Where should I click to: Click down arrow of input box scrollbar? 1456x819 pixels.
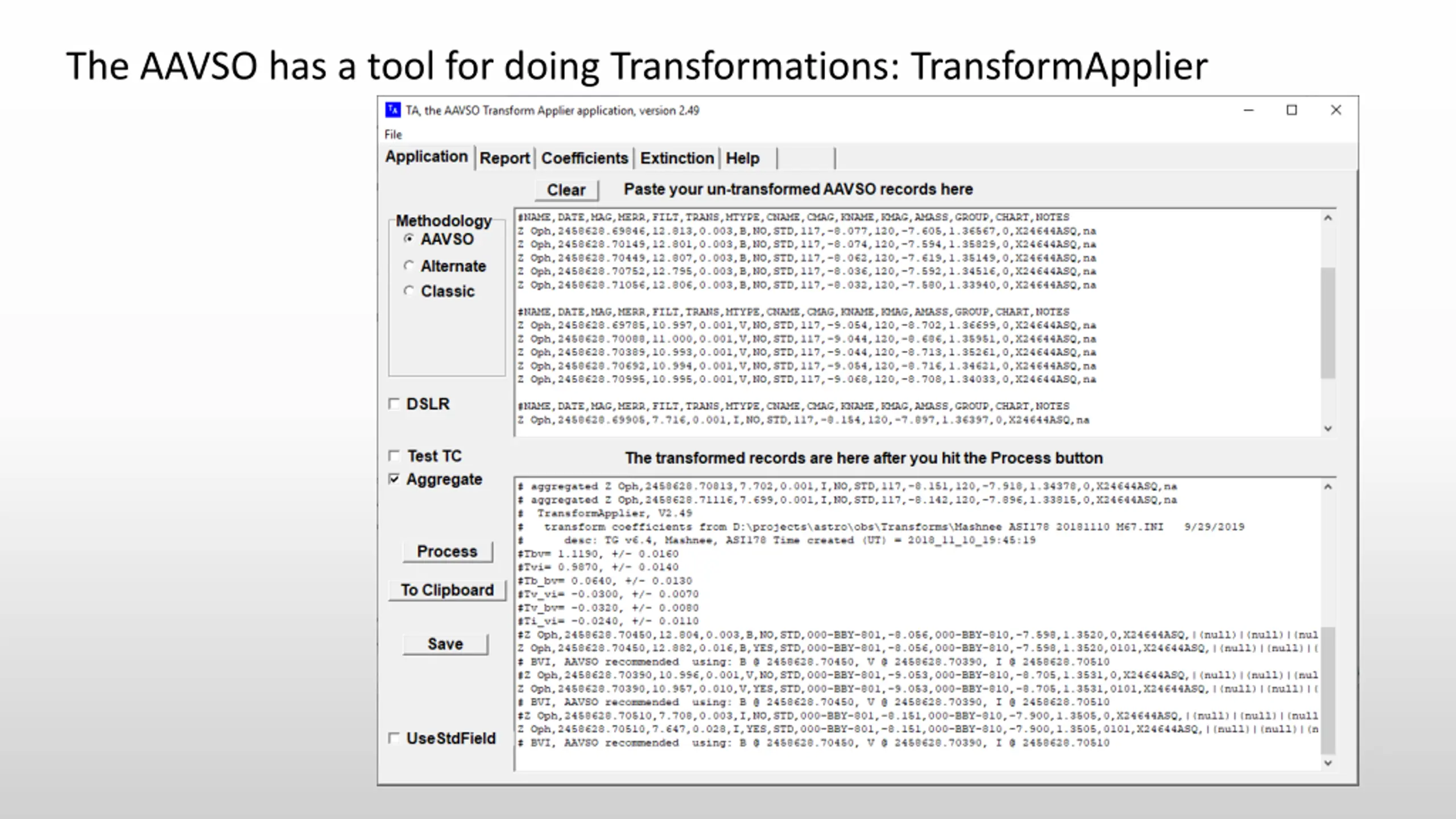1328,428
